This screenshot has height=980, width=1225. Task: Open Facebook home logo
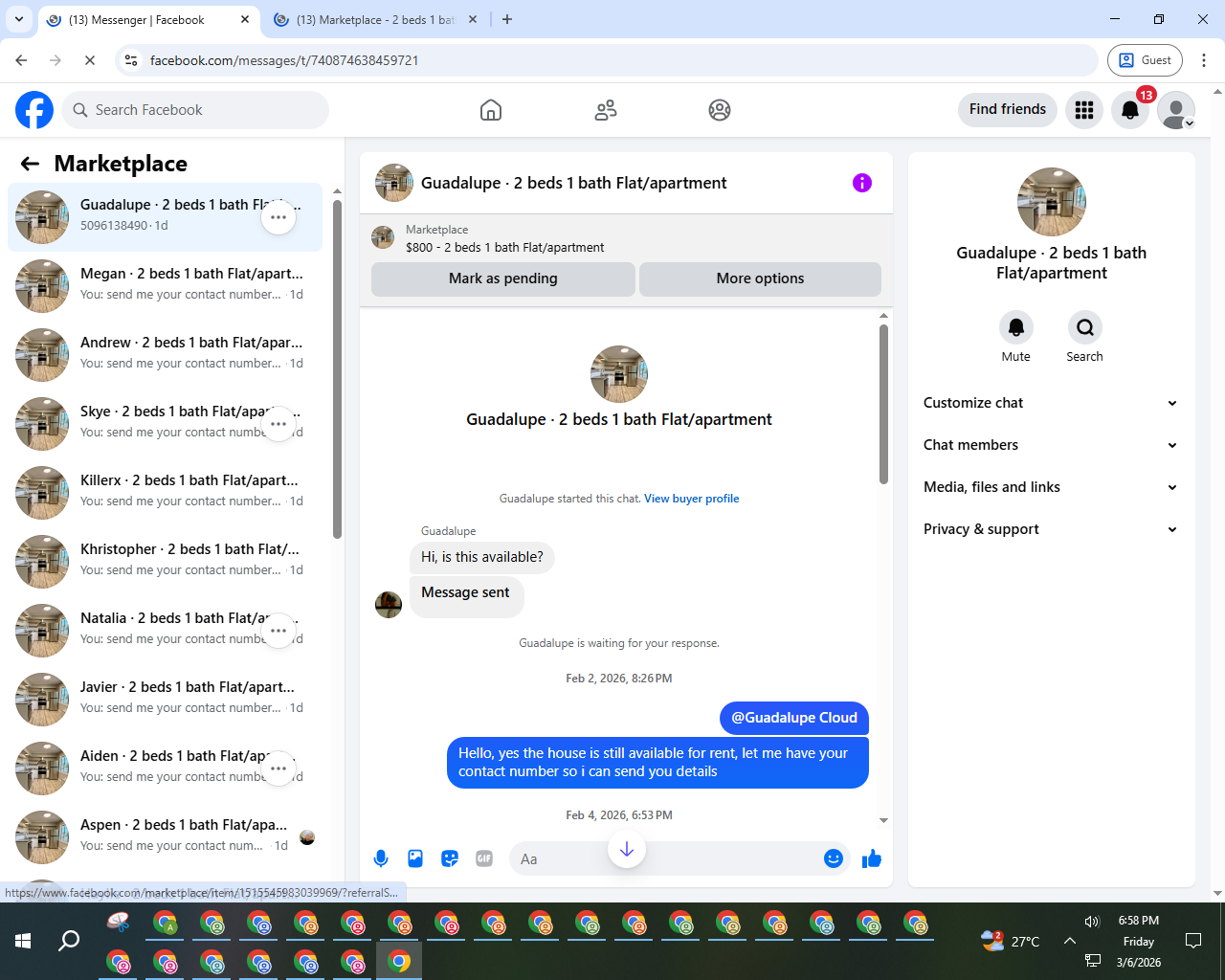point(34,110)
